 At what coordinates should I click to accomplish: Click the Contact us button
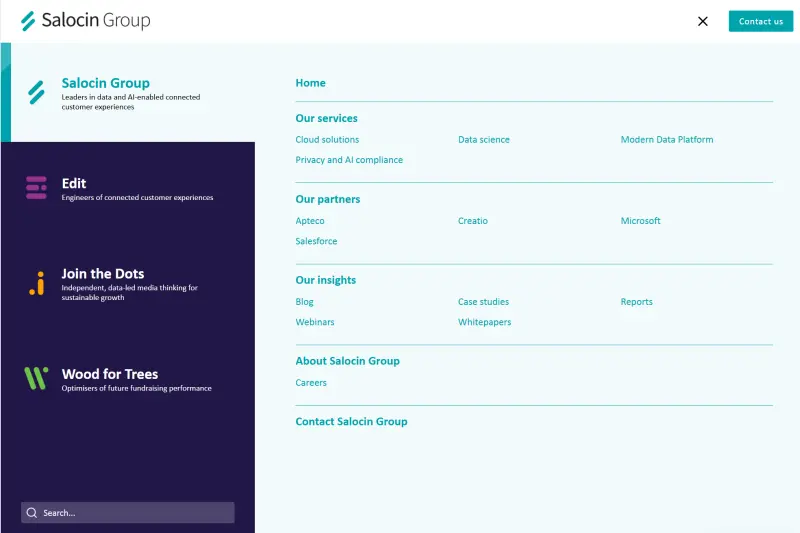(761, 21)
